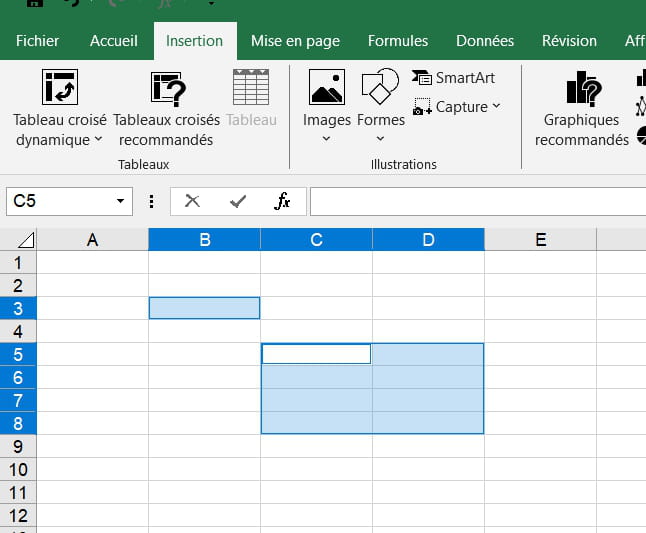The image size is (646, 533).
Task: Click the formula bar cancel X icon
Action: [x=193, y=201]
